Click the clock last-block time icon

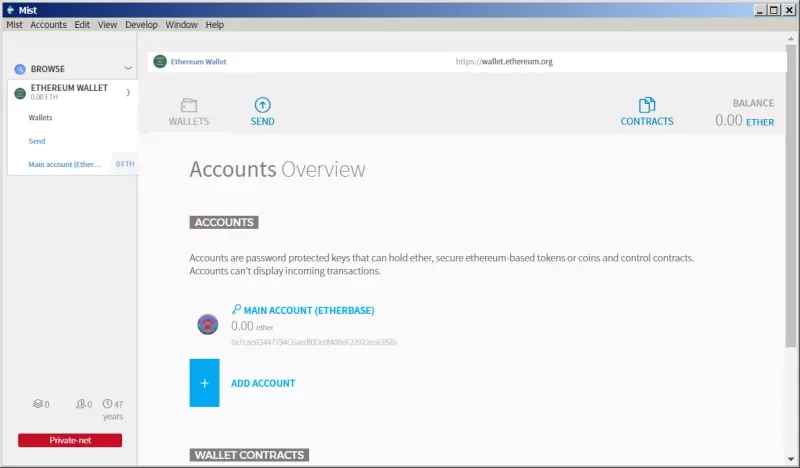107,404
